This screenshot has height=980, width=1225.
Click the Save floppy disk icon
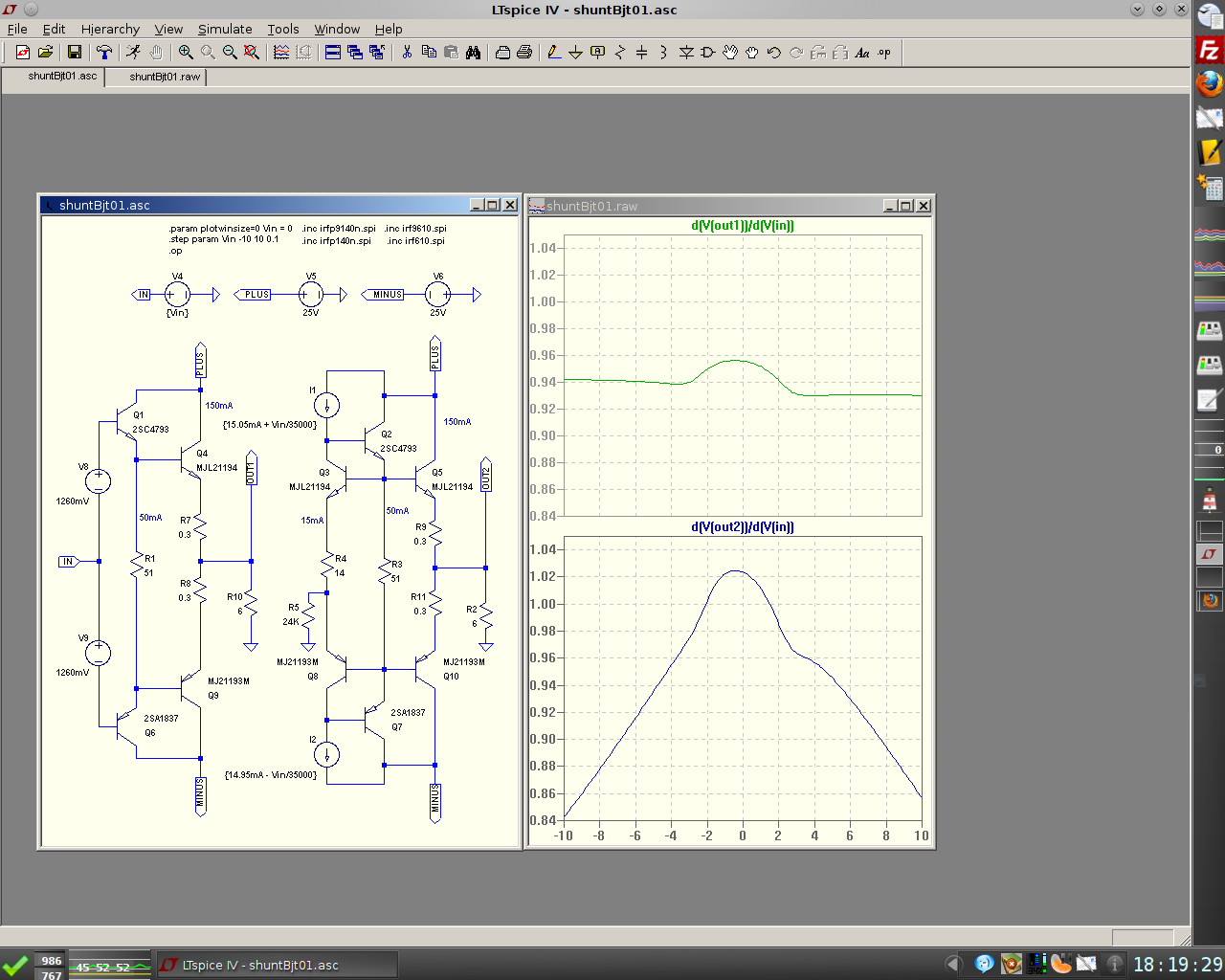(74, 53)
